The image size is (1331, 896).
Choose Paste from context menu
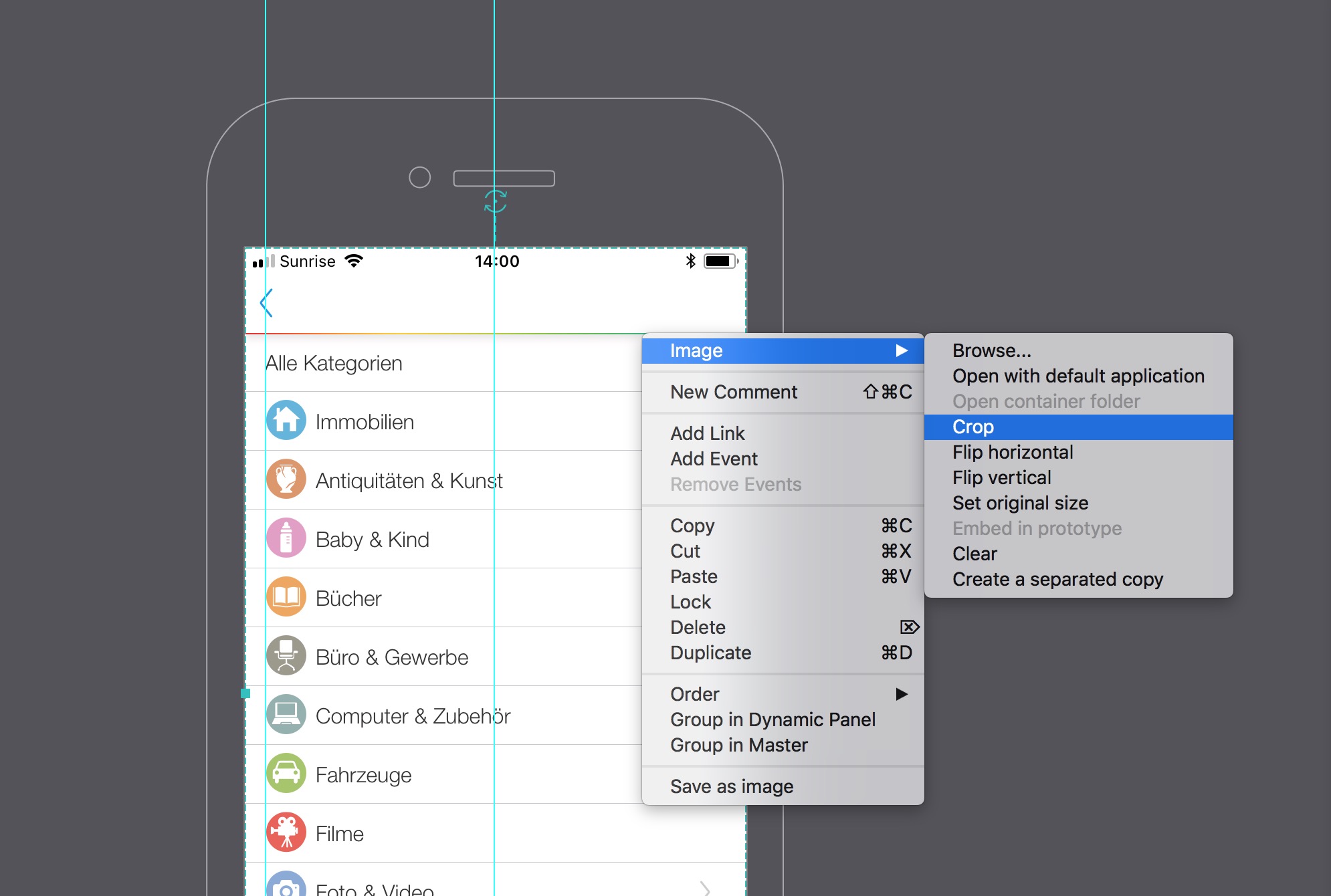click(783, 576)
